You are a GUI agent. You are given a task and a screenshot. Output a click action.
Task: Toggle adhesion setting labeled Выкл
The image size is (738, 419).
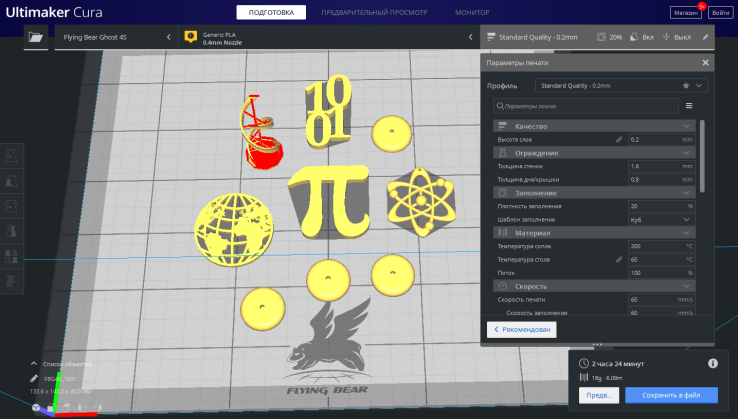[677, 37]
